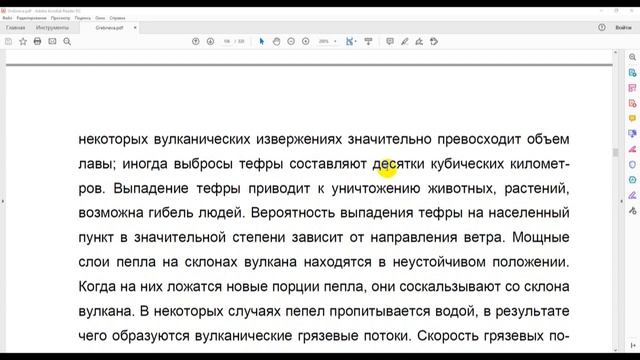Open More Tools wrench in the right panel
Image resolution: width=640 pixels, height=360 pixels.
coord(632,211)
